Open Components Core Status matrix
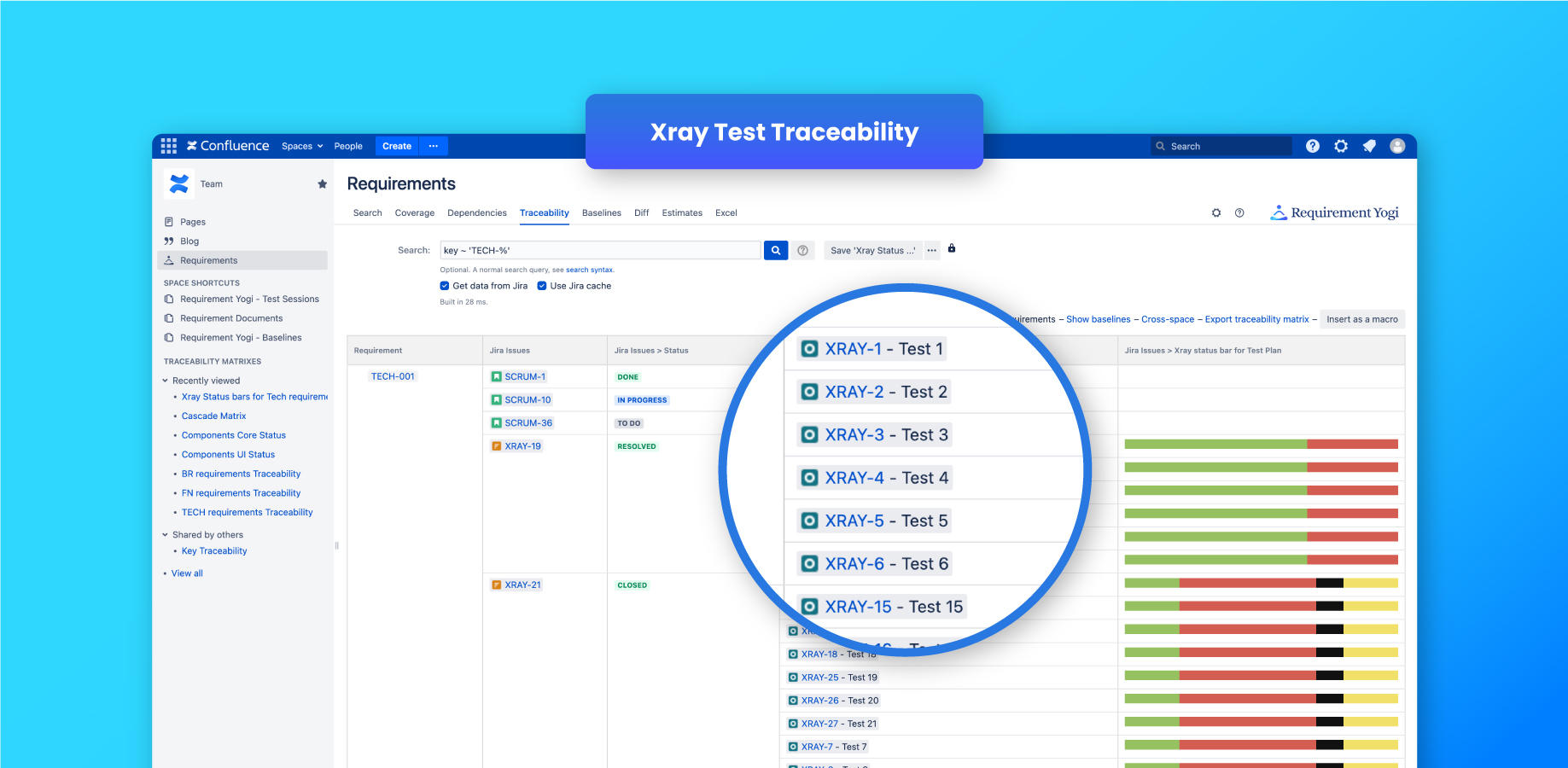 coord(233,435)
